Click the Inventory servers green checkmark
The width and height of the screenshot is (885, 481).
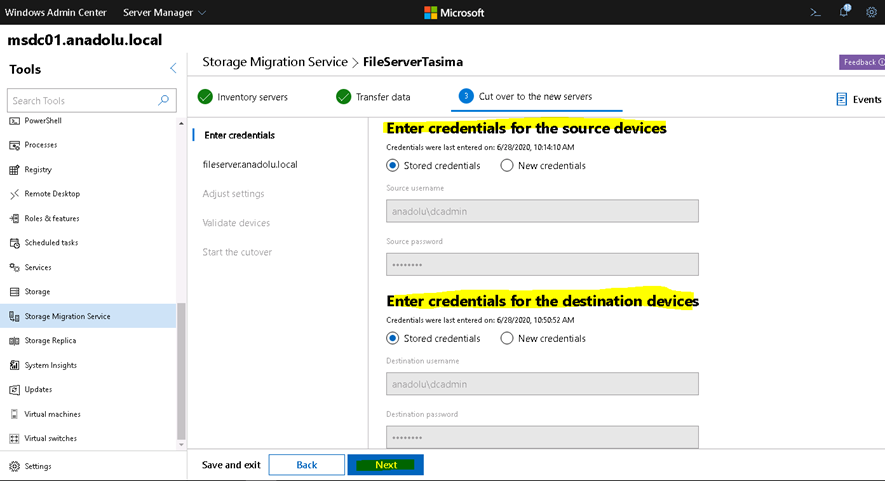(x=205, y=97)
